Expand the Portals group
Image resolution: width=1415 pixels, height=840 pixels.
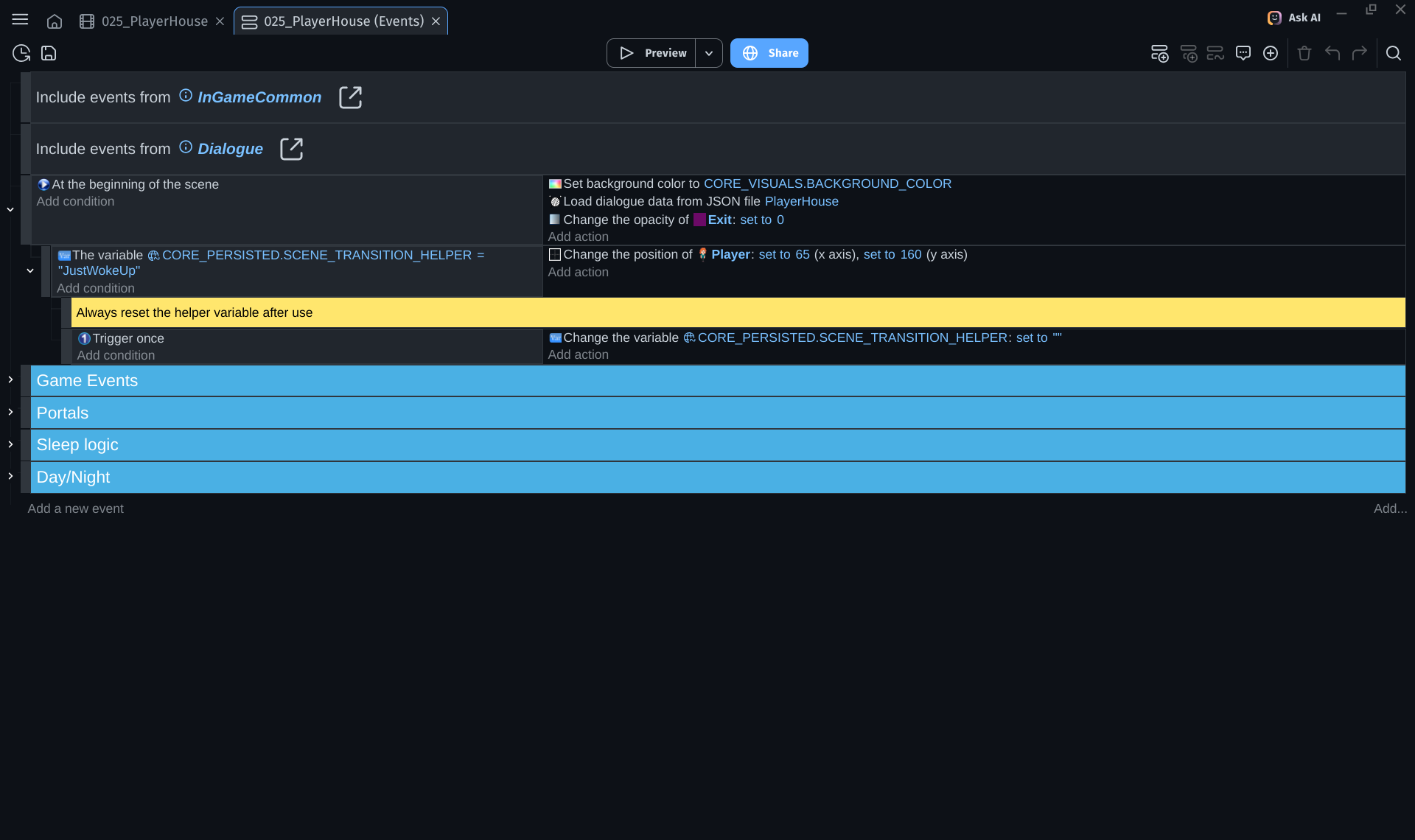10,412
